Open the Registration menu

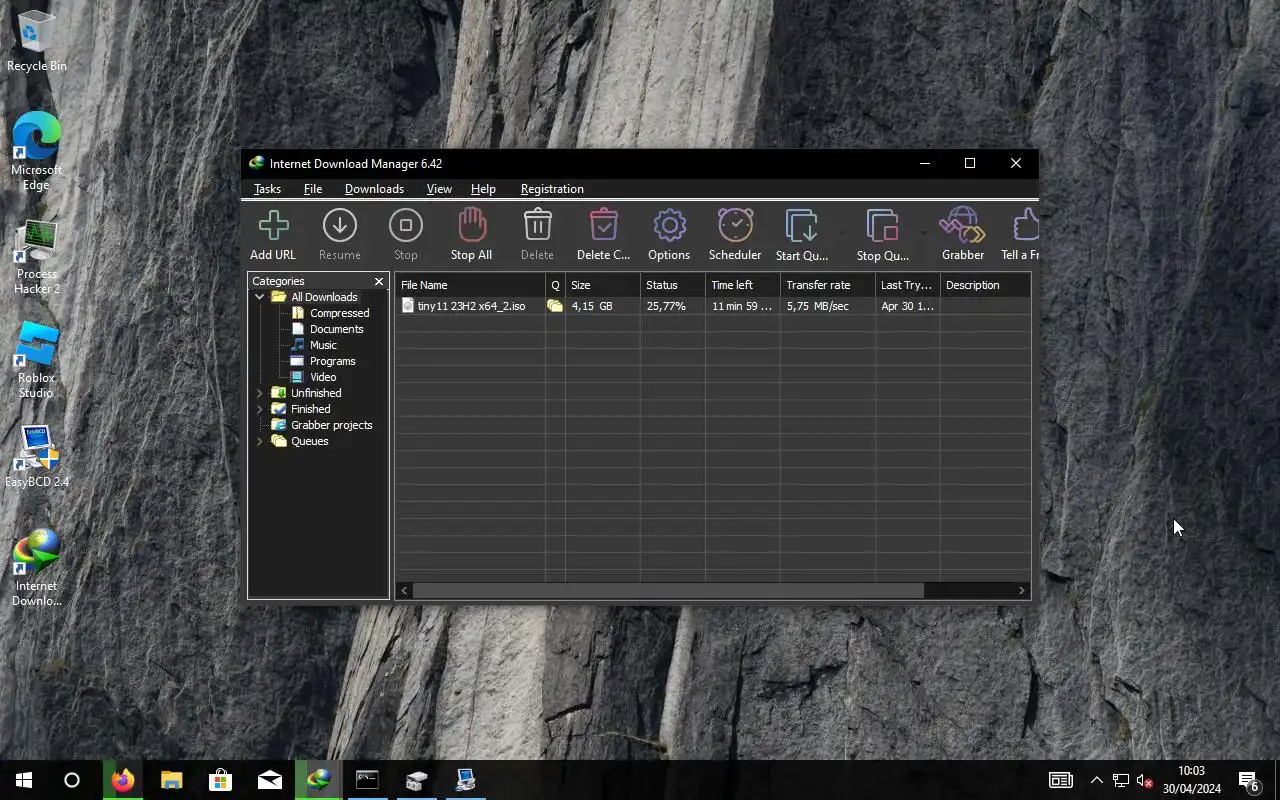[552, 189]
